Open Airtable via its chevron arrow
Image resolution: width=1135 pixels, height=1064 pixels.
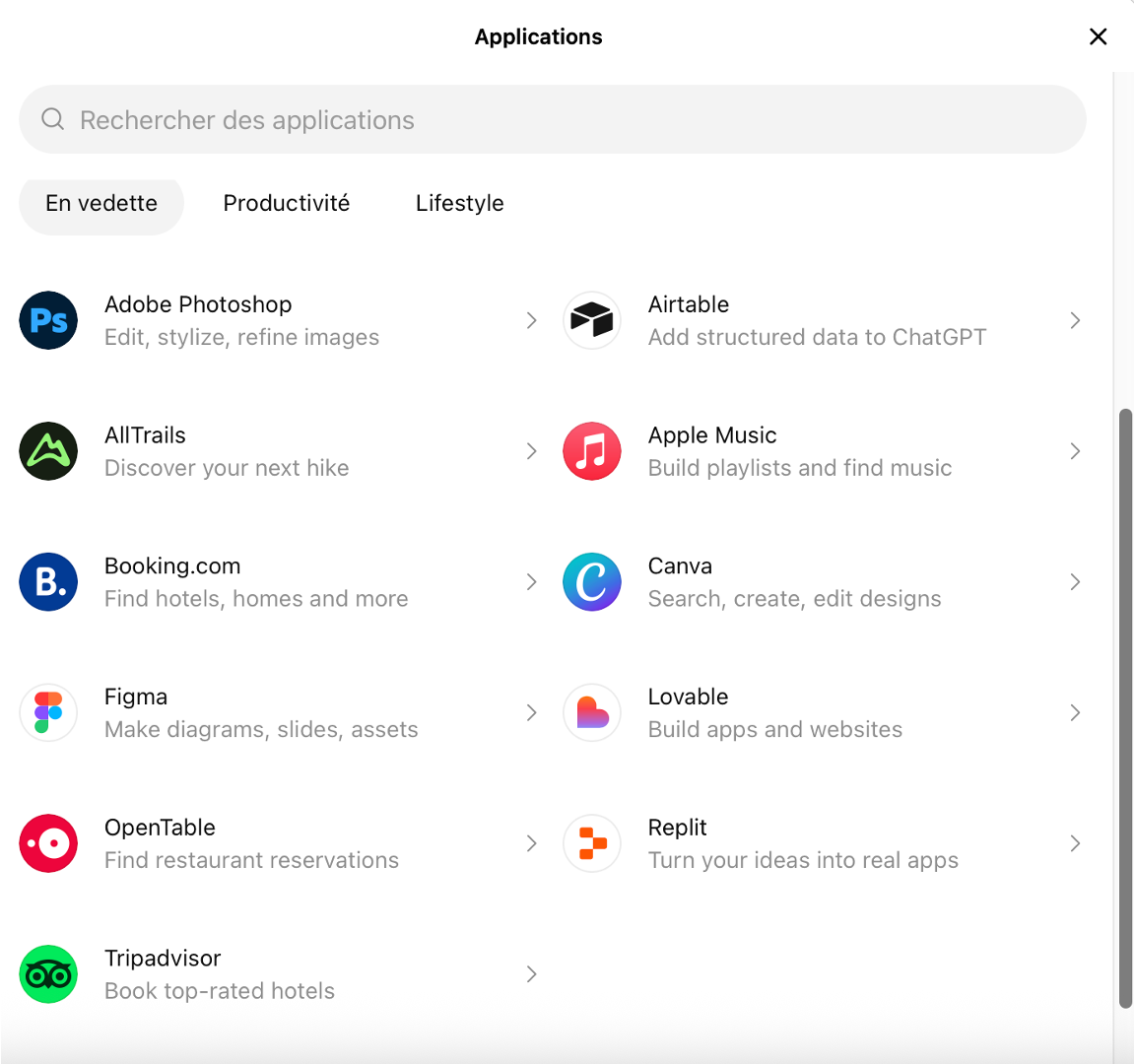pos(1075,320)
